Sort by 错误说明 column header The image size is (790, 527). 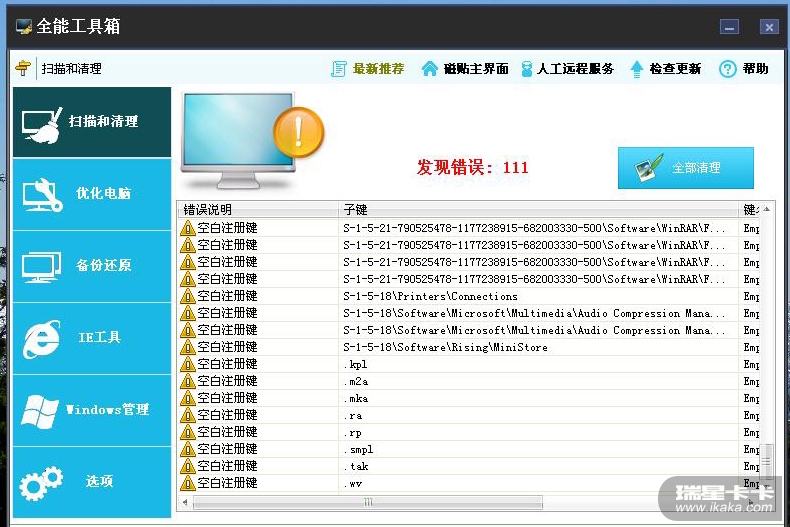(257, 210)
